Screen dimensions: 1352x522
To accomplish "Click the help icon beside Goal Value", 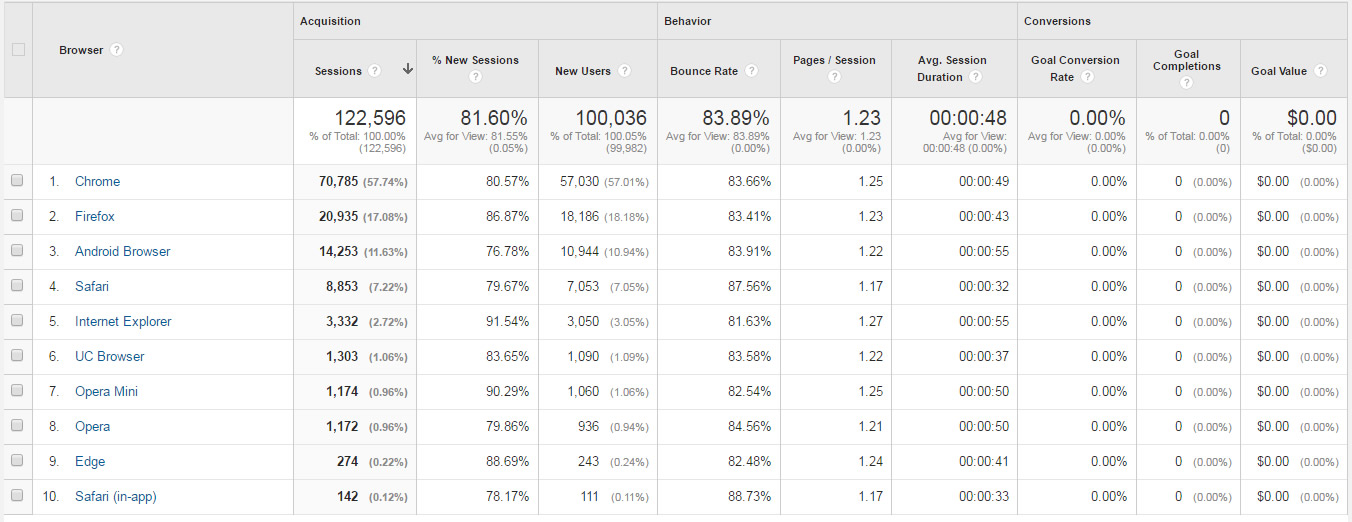I will pos(1321,71).
